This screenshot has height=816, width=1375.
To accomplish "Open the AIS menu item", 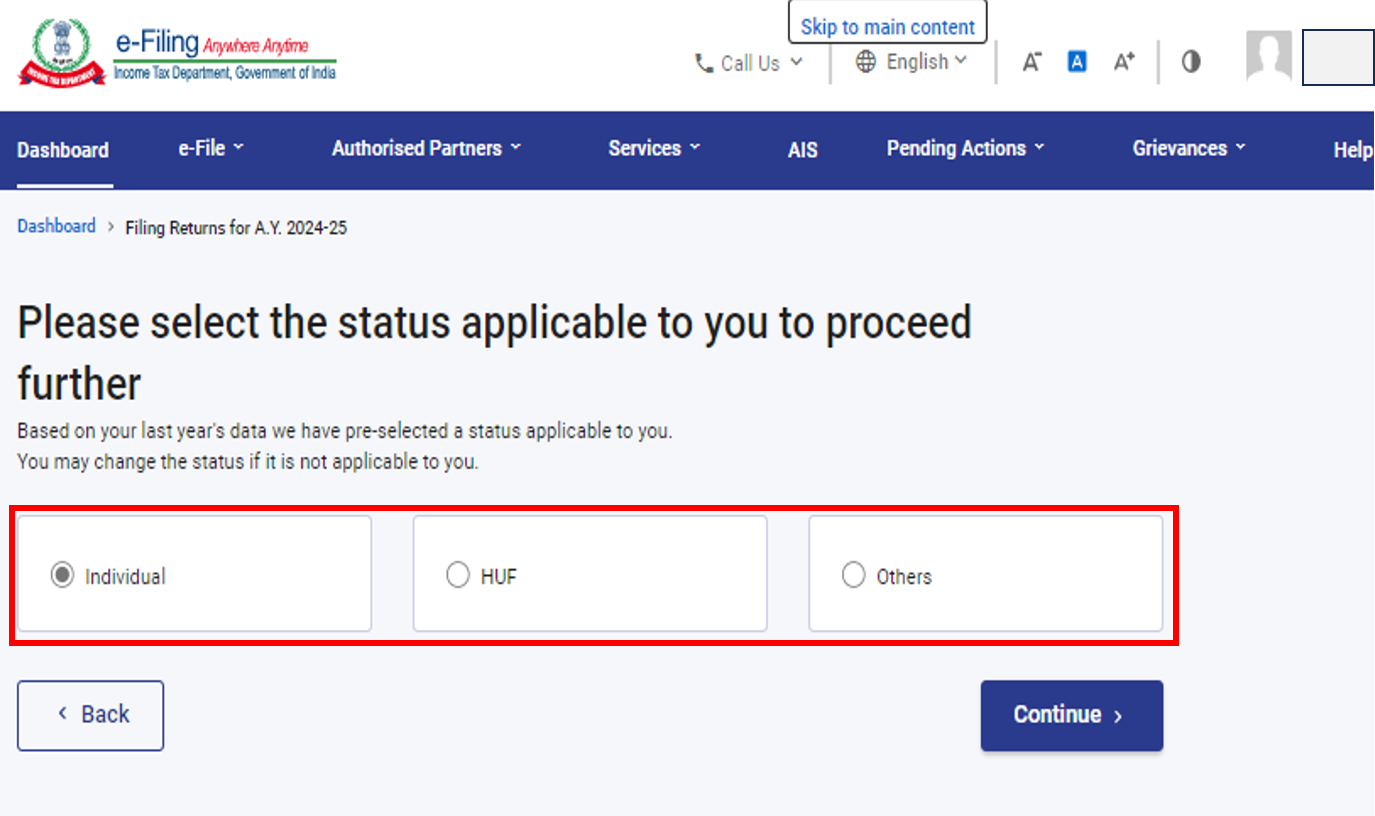I will [802, 150].
